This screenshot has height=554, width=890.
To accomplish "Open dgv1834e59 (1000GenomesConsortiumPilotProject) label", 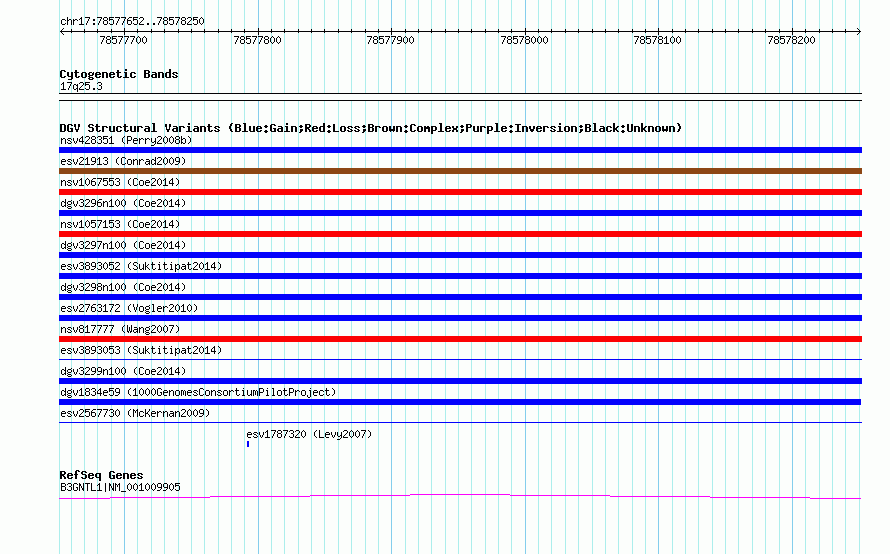I will click(198, 392).
